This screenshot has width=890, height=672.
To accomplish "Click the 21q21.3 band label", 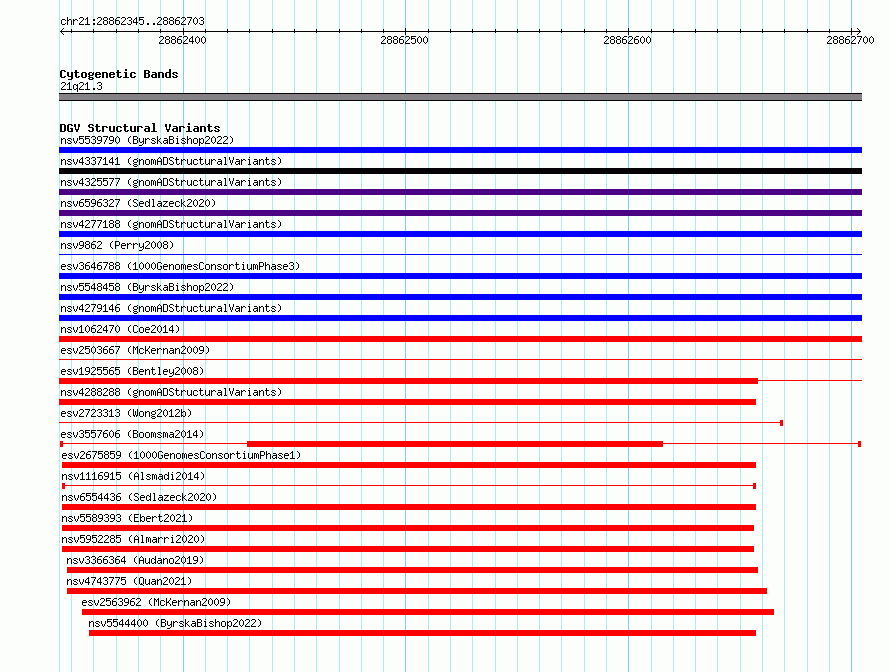I will [x=81, y=86].
